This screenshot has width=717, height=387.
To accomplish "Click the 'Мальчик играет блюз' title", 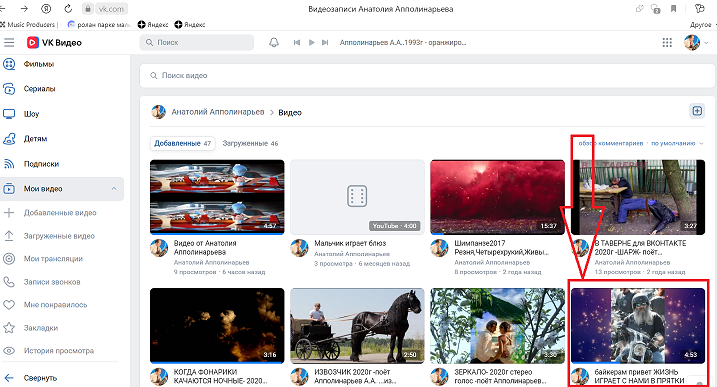I will (x=350, y=243).
